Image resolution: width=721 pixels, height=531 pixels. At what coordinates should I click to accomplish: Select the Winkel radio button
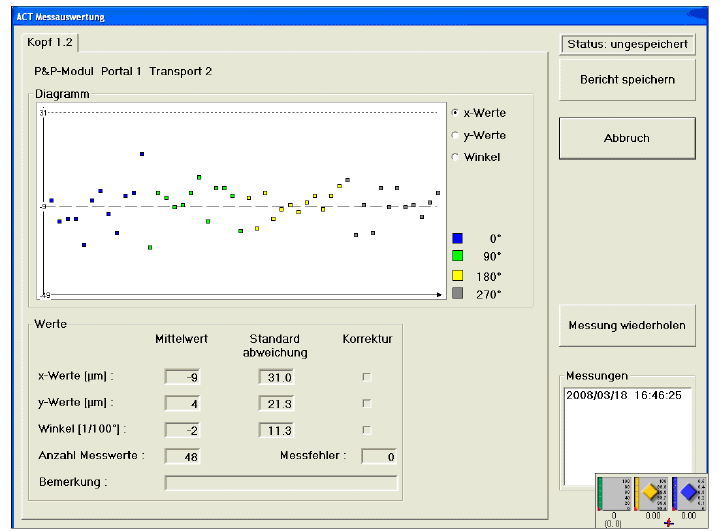point(456,157)
